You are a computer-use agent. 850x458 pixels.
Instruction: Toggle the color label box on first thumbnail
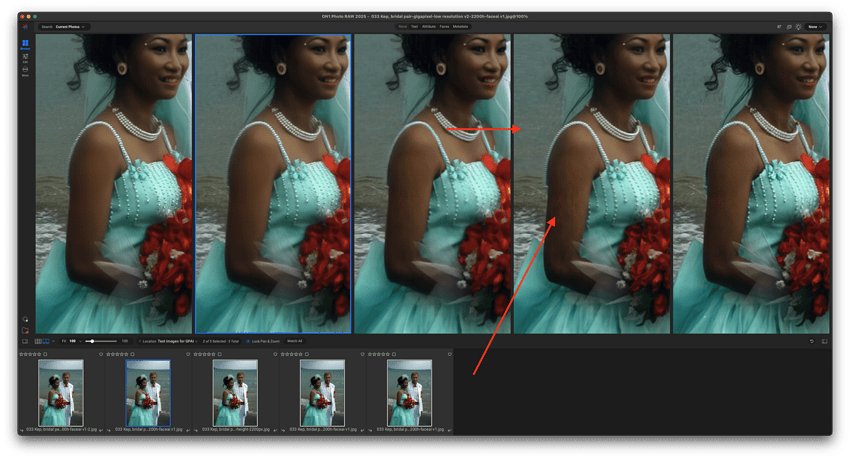(x=45, y=354)
